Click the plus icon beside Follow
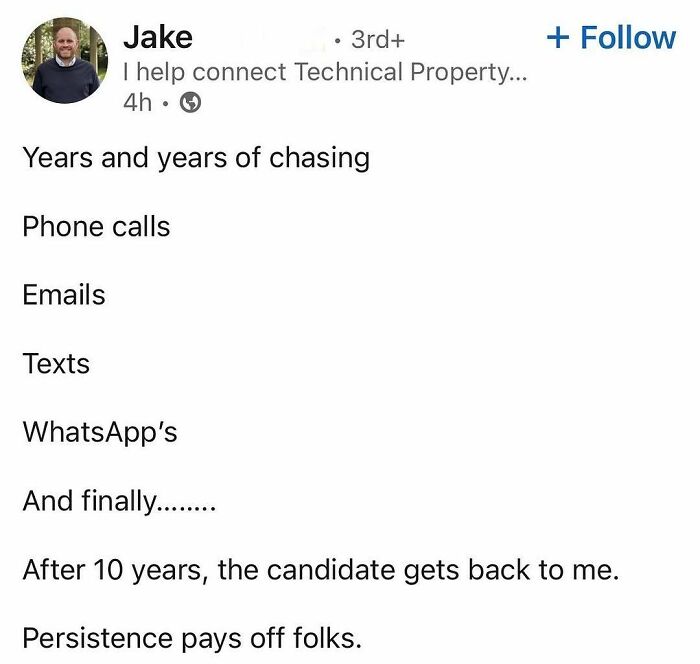Image resolution: width=700 pixels, height=664 pixels. point(558,37)
